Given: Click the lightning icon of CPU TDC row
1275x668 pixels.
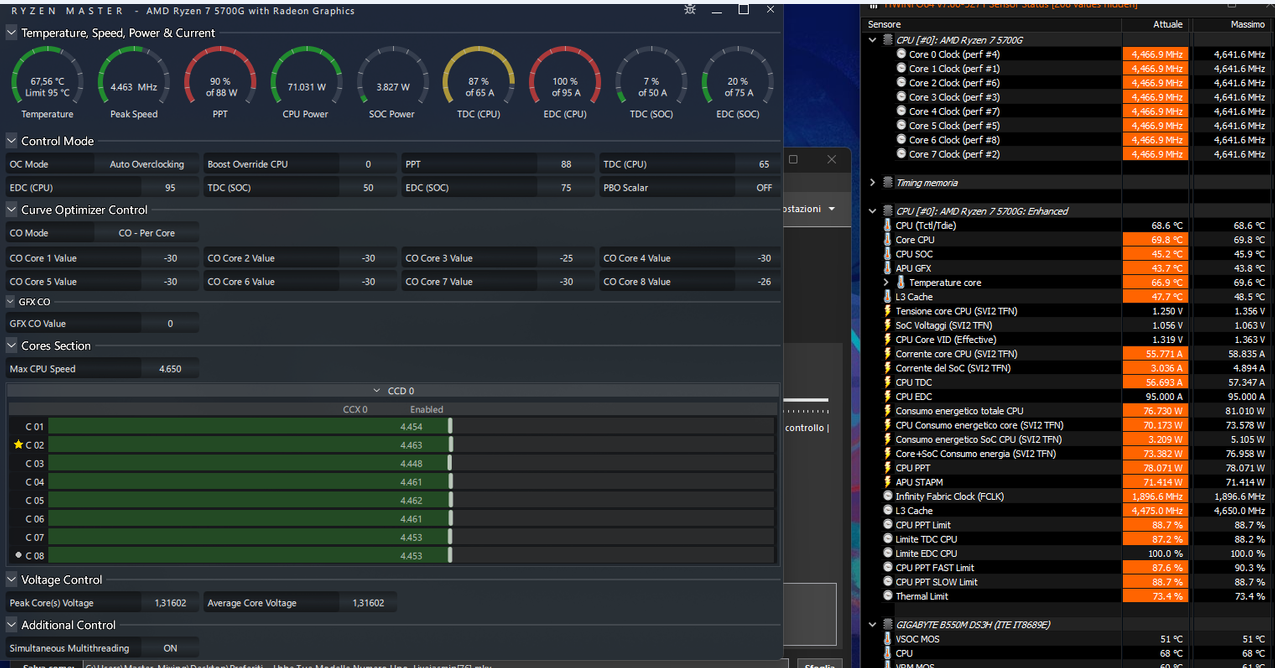Looking at the screenshot, I should [x=887, y=382].
